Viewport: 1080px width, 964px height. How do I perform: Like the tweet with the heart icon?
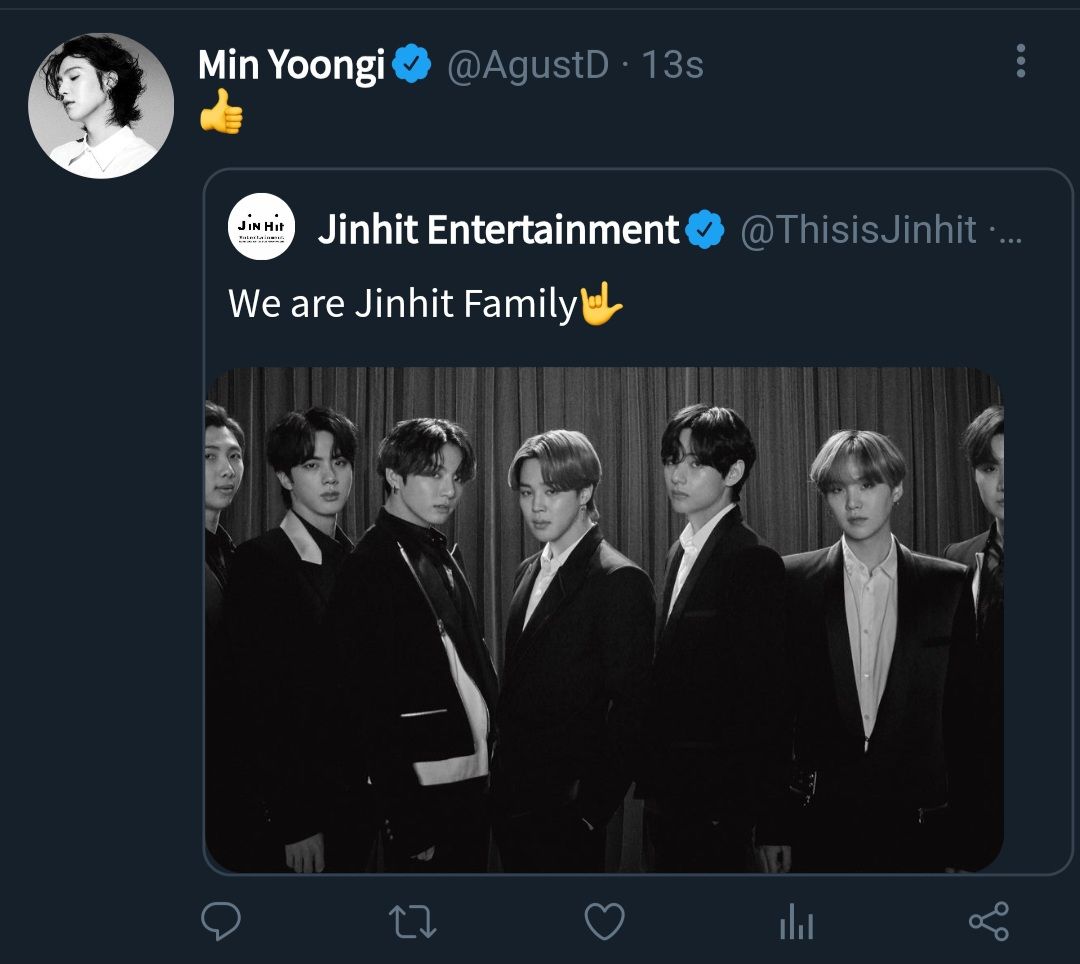[604, 921]
